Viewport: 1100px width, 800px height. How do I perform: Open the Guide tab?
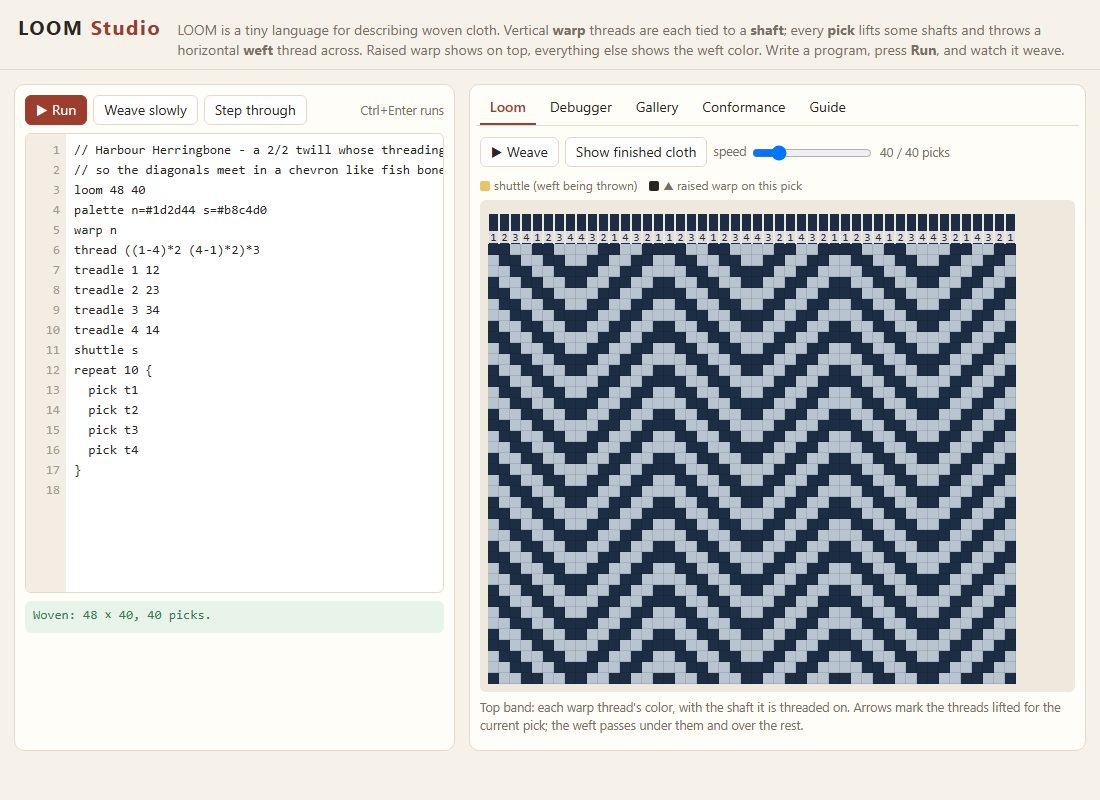(x=827, y=107)
